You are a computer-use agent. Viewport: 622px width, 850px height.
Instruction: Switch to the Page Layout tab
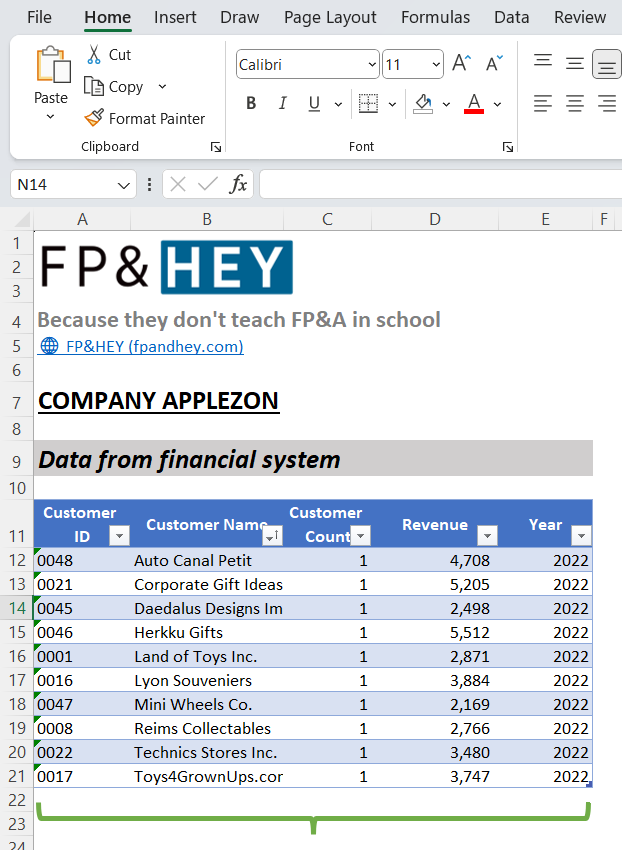(x=330, y=17)
